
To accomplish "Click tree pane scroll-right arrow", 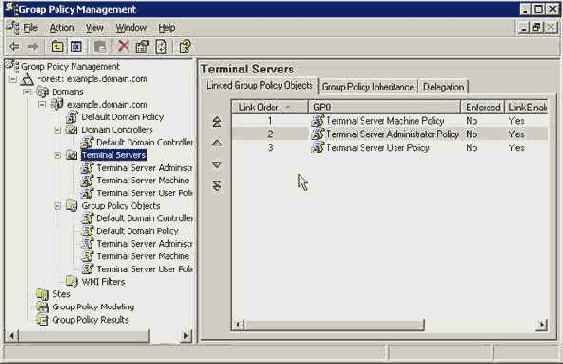I will pos(186,336).
